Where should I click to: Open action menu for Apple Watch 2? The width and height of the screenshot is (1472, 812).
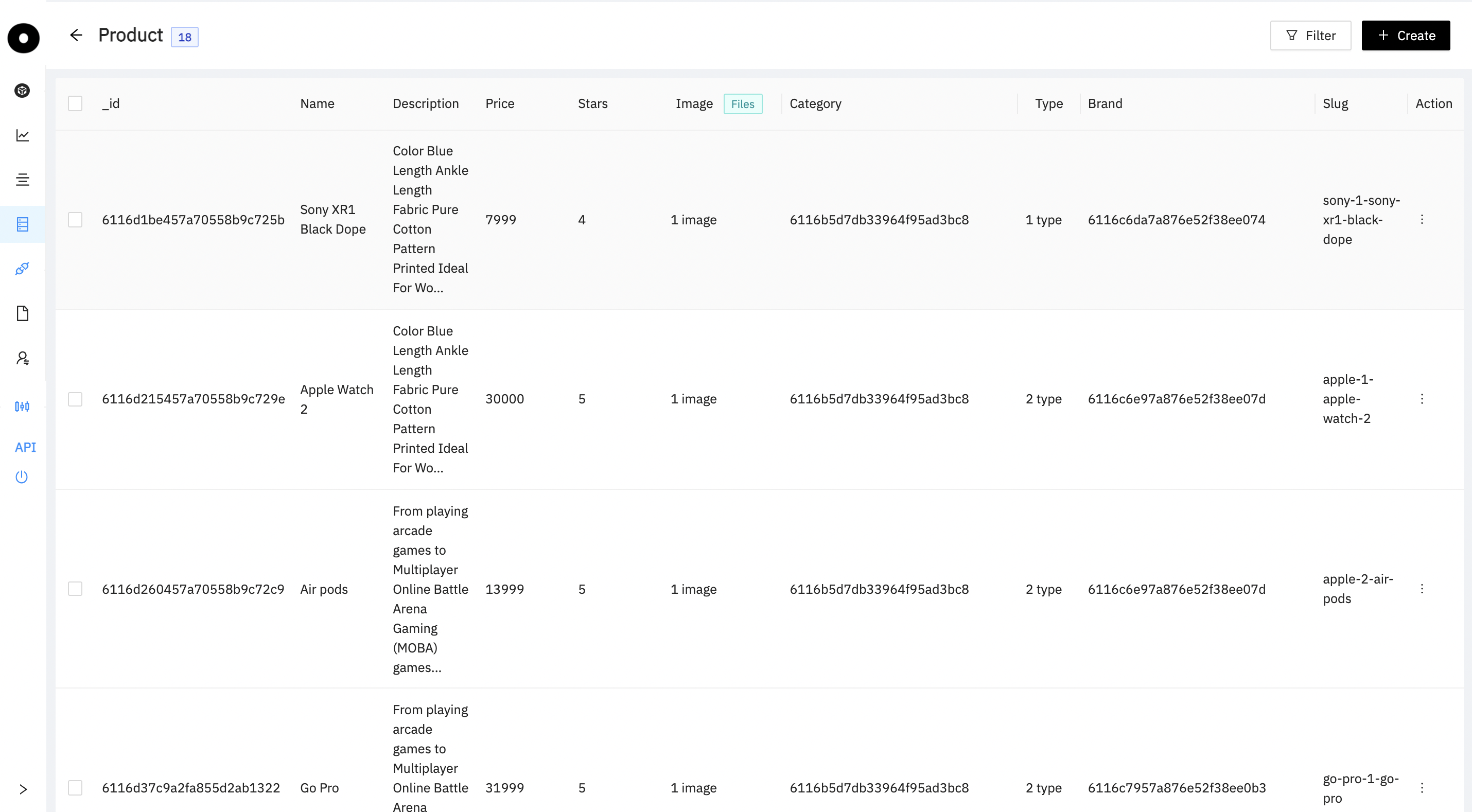1422,399
